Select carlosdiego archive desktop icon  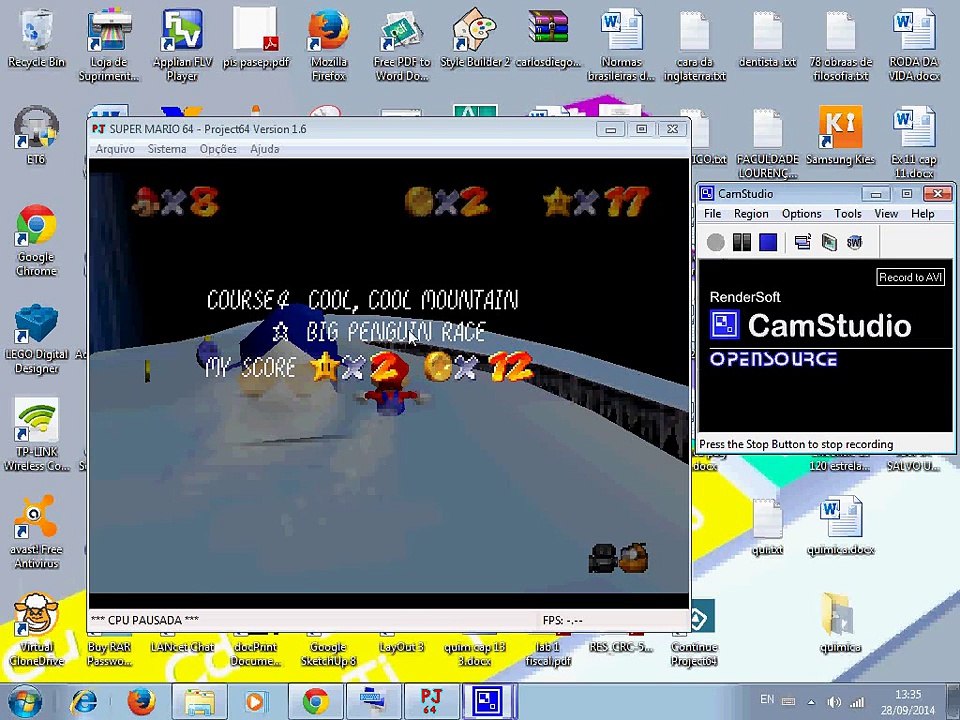pos(548,37)
